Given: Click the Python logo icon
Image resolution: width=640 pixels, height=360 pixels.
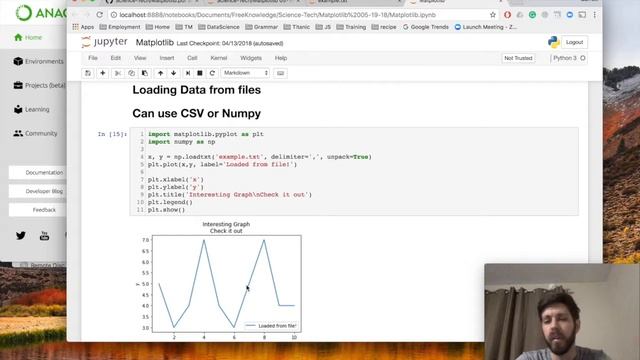Looking at the screenshot, I should [553, 42].
